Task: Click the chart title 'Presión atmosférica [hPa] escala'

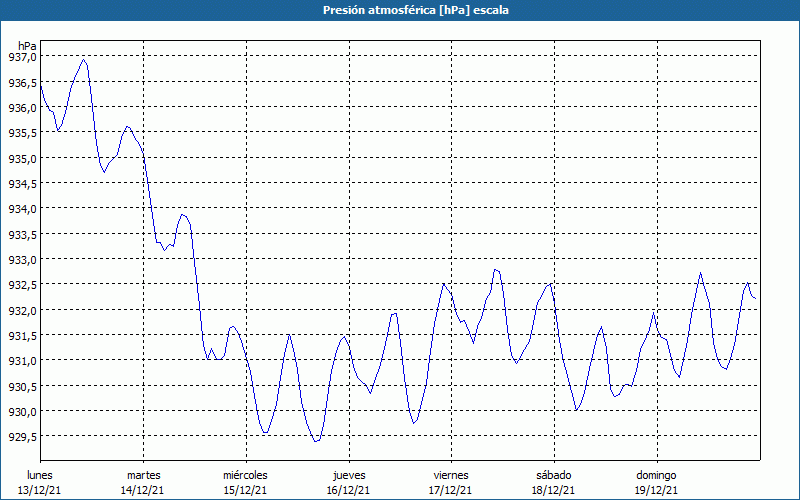Action: pyautogui.click(x=416, y=10)
